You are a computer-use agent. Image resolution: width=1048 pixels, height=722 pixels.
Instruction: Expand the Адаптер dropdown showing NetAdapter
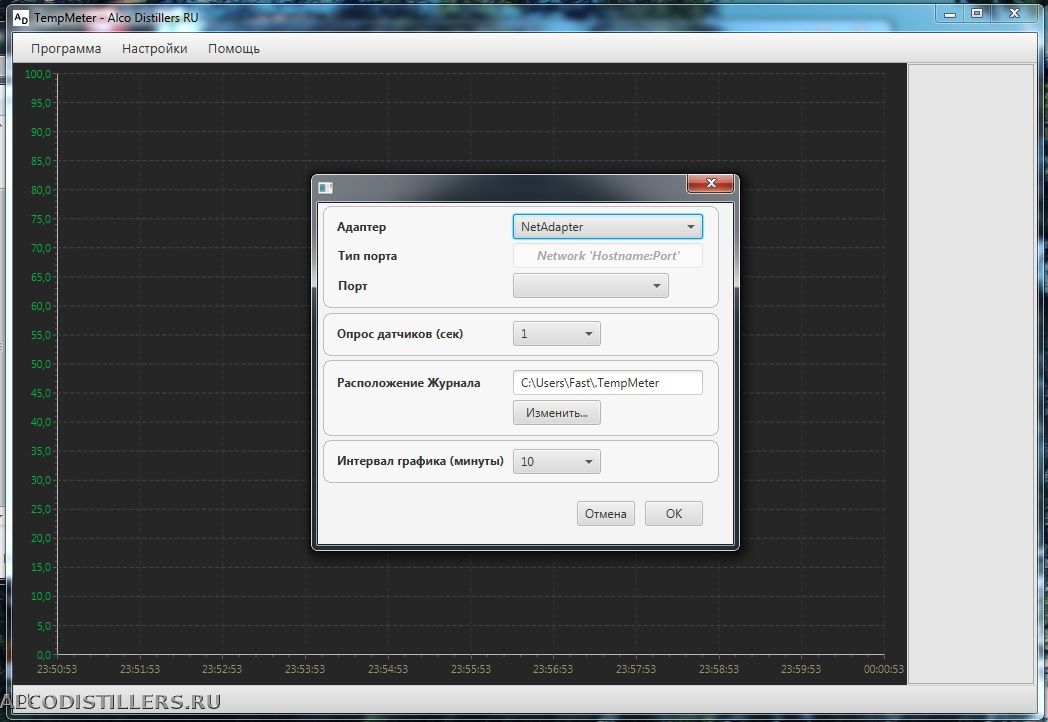pos(607,227)
